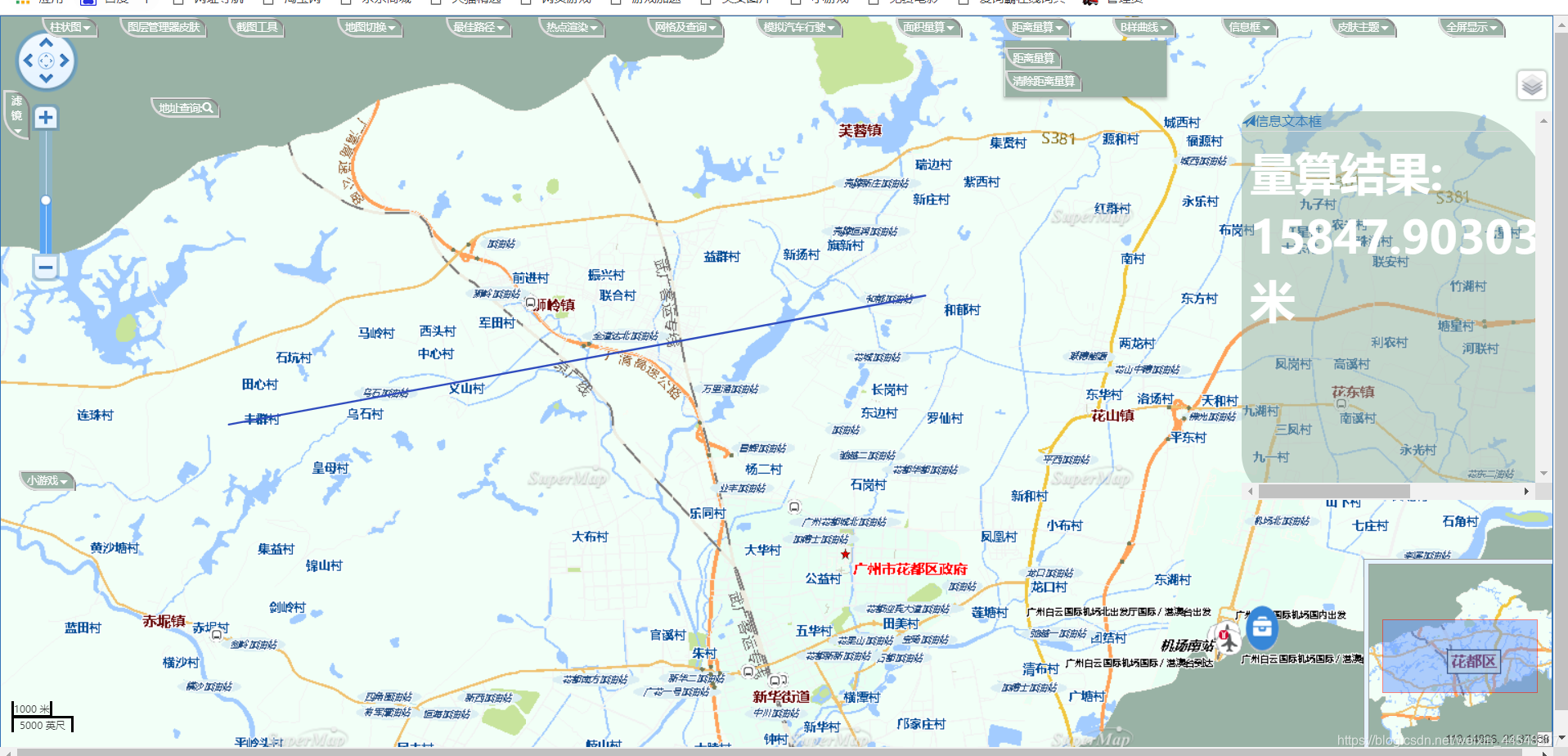Expand the 模拟汽车行驶 dropdown
The height and width of the screenshot is (756, 1568).
click(799, 27)
